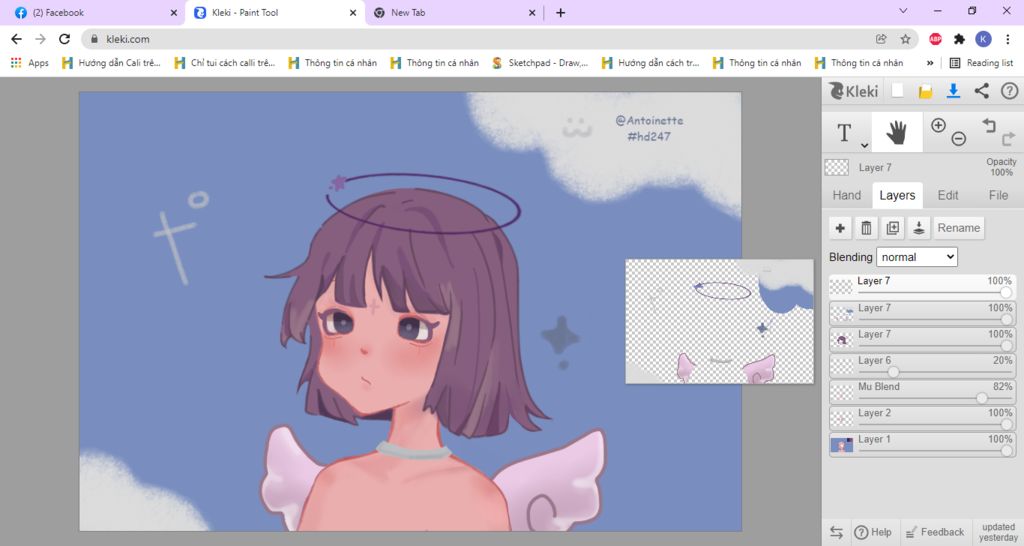Open an image with the folder icon
The height and width of the screenshot is (546, 1024).
coord(925,91)
